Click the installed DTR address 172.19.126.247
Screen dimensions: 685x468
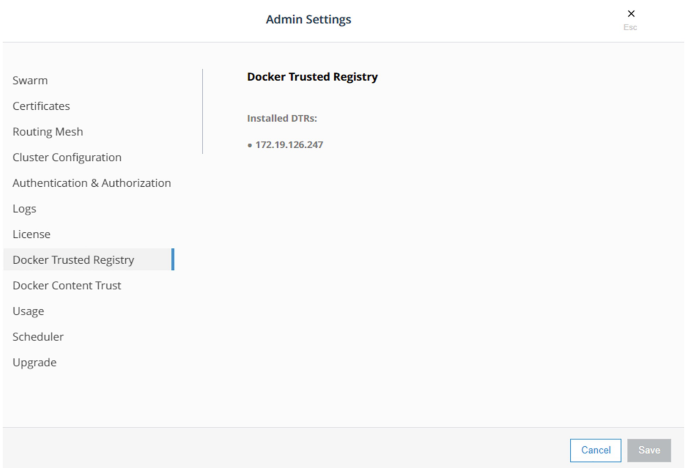pos(289,145)
